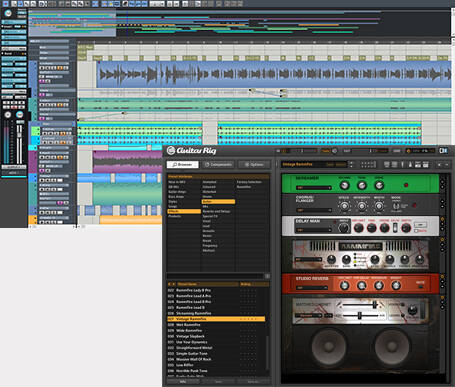This screenshot has height=387, width=455.
Task: Toggle the Chorus/Flanger power LED
Action: 414,205
